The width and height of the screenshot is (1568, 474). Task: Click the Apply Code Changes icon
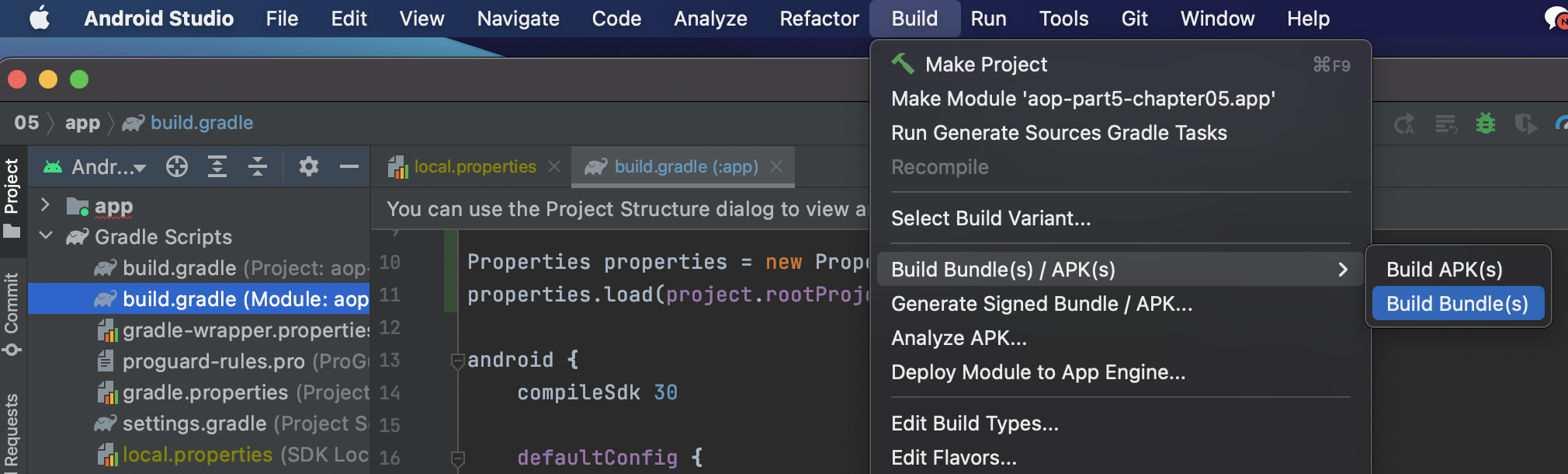pyautogui.click(x=1445, y=124)
